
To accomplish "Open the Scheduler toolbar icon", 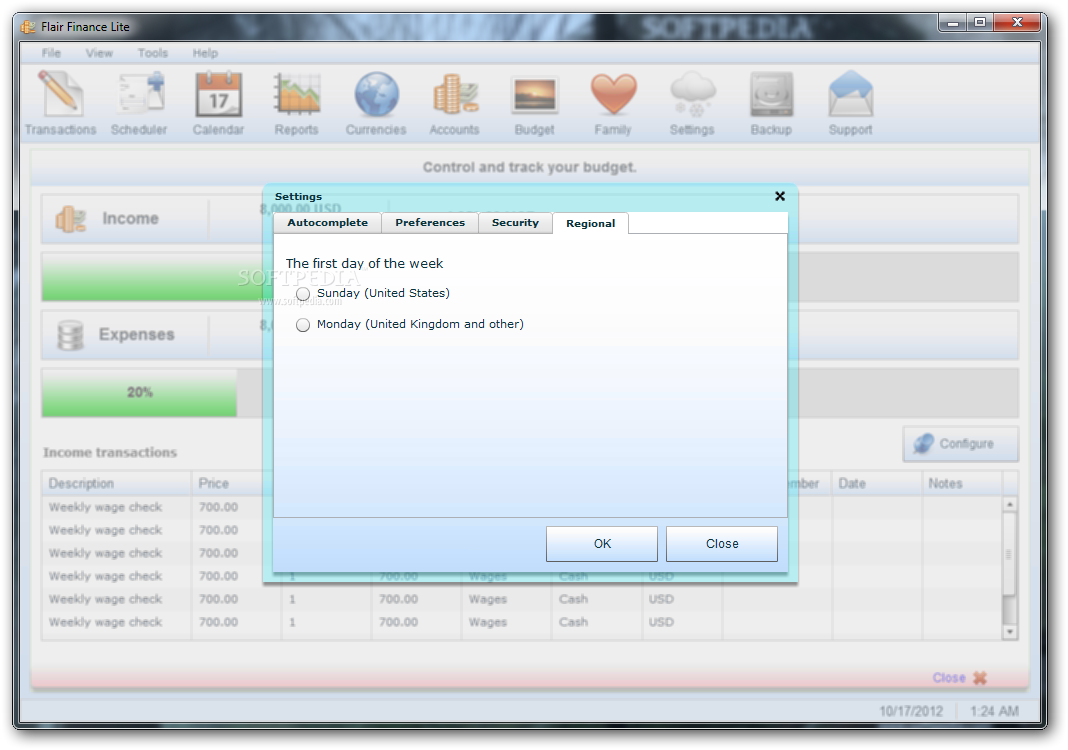I will pyautogui.click(x=139, y=104).
